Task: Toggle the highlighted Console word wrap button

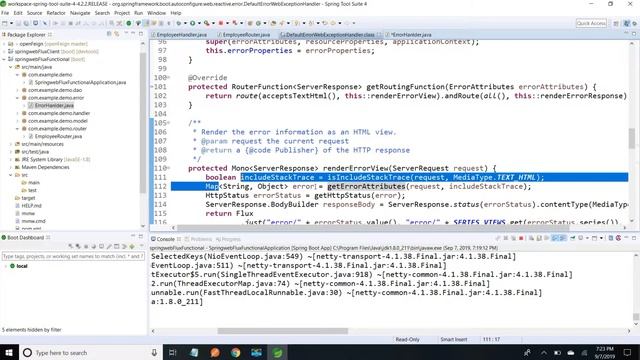Action: tap(562, 238)
